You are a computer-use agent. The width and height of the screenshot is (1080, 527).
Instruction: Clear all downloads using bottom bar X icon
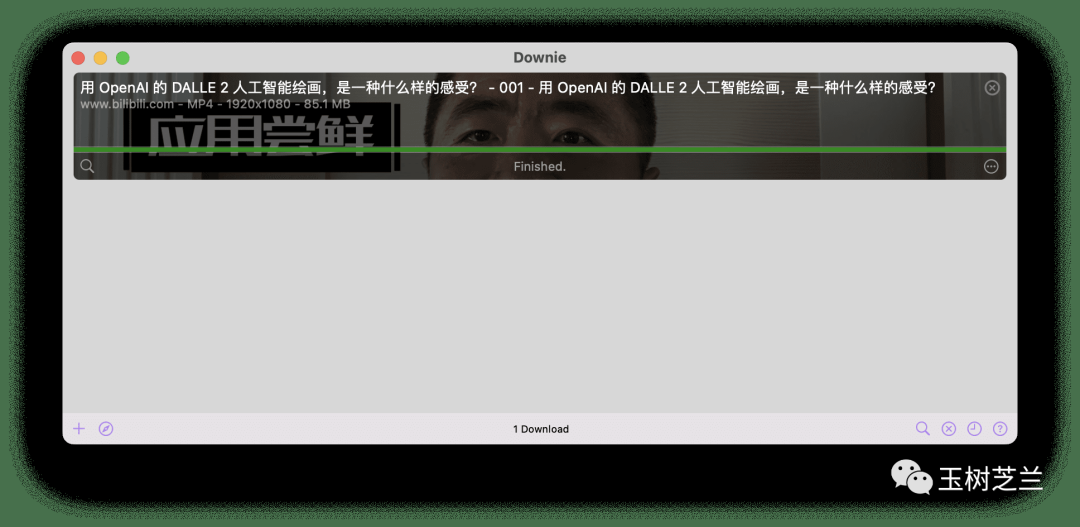948,428
